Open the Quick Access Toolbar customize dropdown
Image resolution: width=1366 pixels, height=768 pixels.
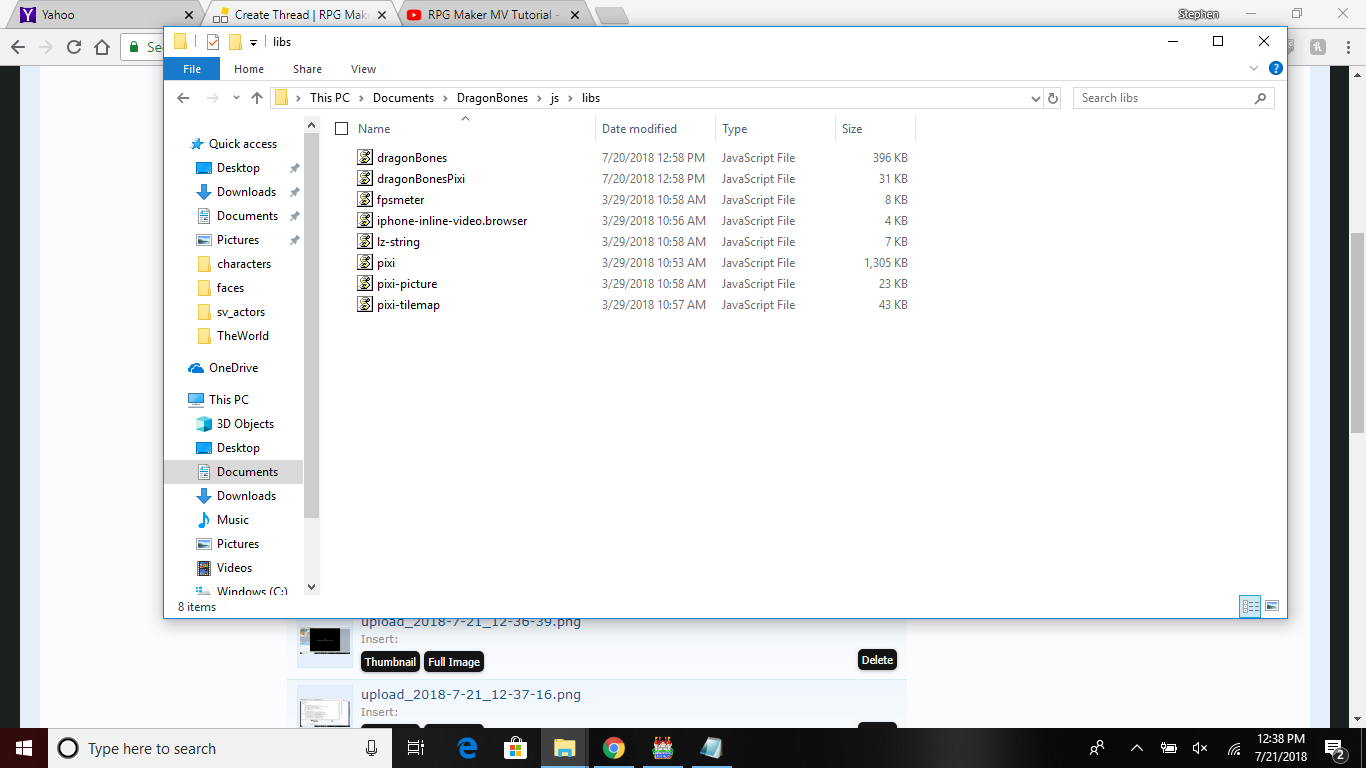[253, 42]
